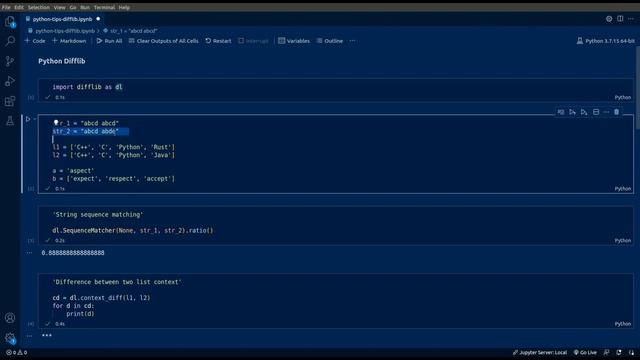
Task: Click the run-by-line icon in cell toolbar
Action: click(561, 112)
